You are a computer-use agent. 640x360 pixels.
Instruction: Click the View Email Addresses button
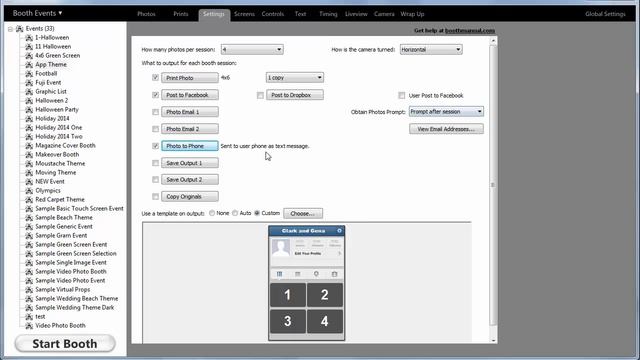point(446,129)
